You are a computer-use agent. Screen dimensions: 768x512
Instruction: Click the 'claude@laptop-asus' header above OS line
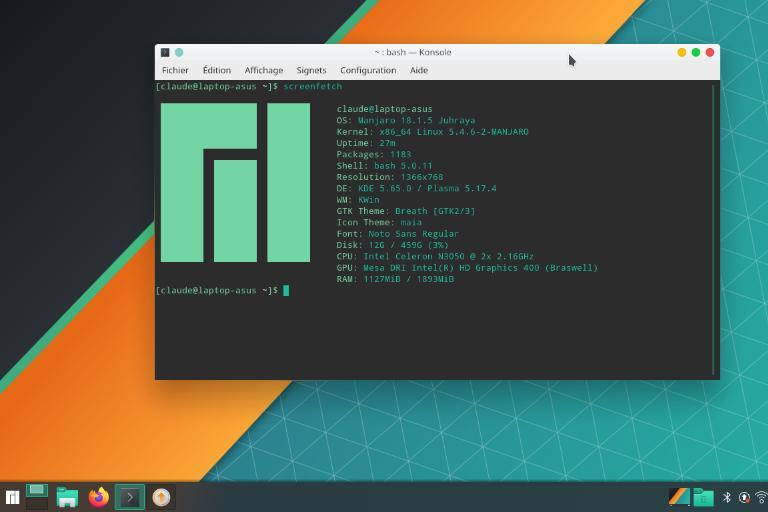point(384,109)
